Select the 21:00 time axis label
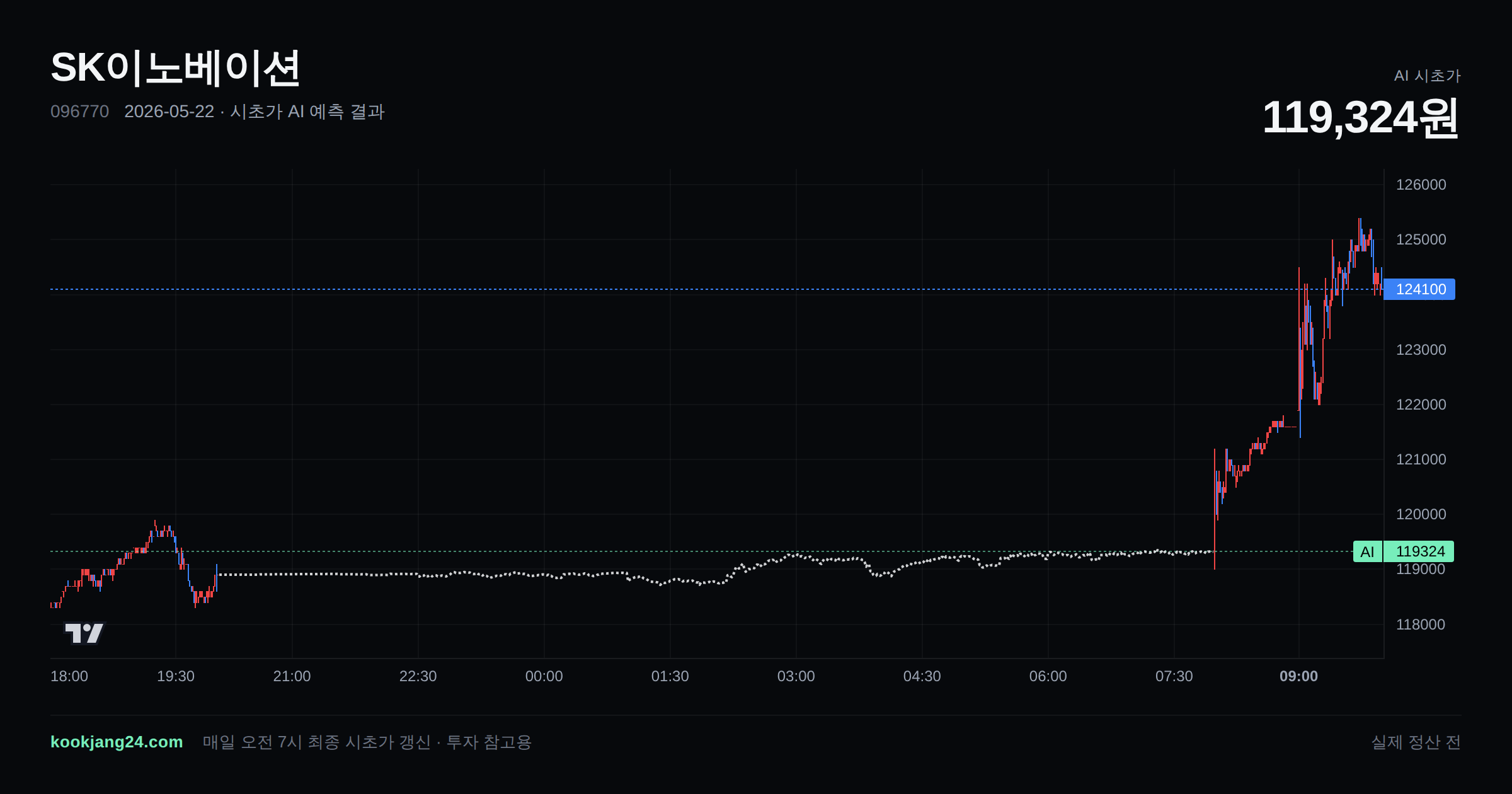Image resolution: width=1512 pixels, height=794 pixels. coord(292,676)
